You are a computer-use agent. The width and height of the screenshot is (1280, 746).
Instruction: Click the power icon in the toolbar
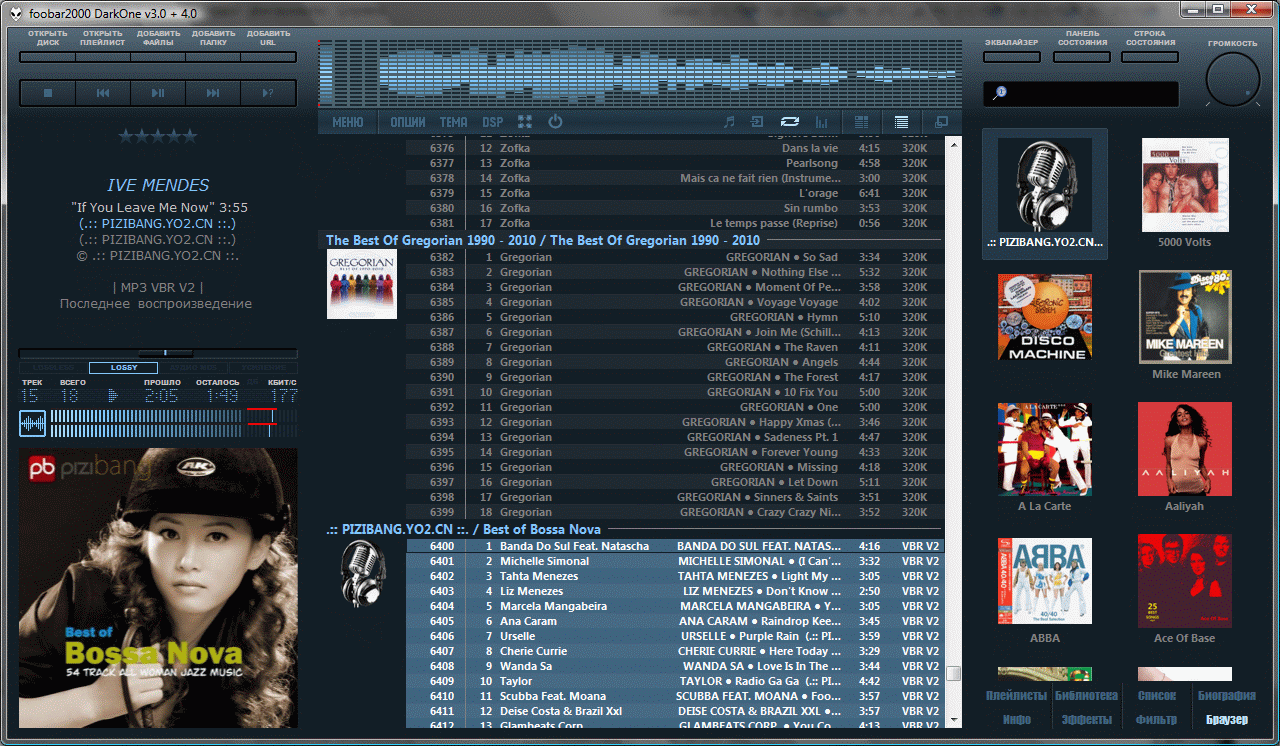[x=555, y=122]
